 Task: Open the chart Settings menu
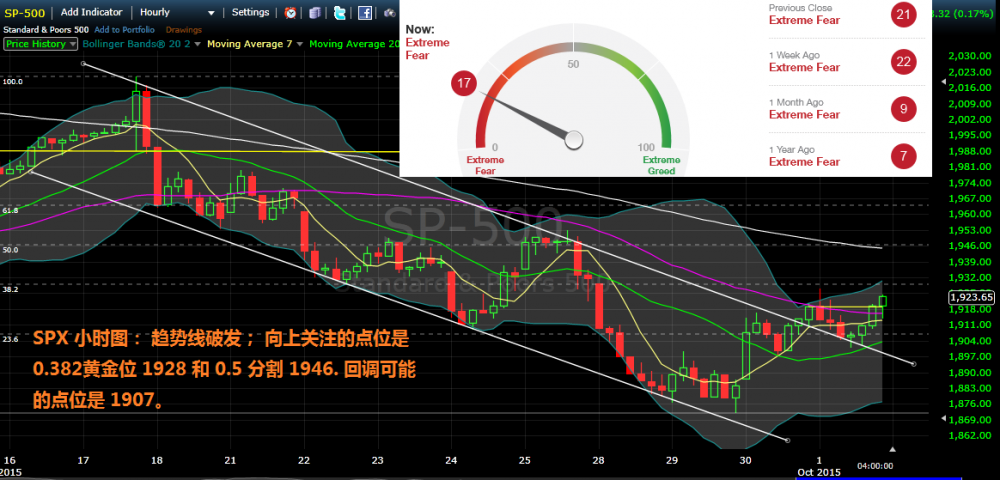250,12
